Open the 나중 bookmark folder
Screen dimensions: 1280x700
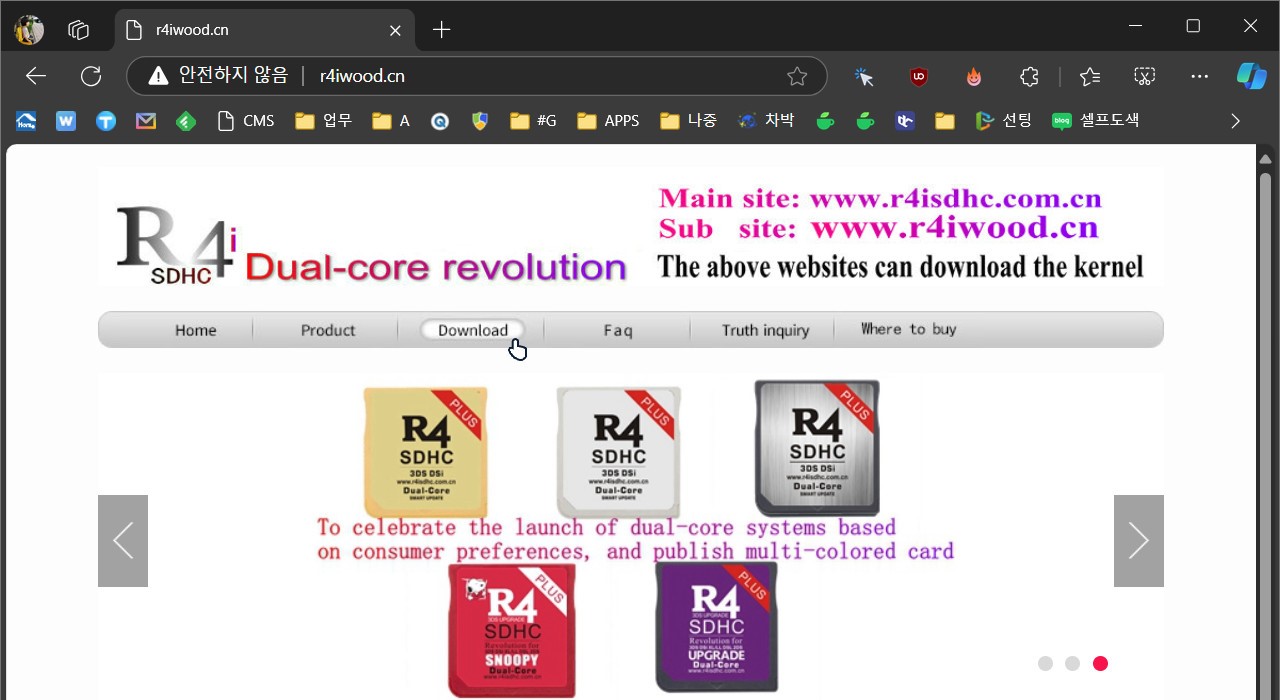pos(689,121)
